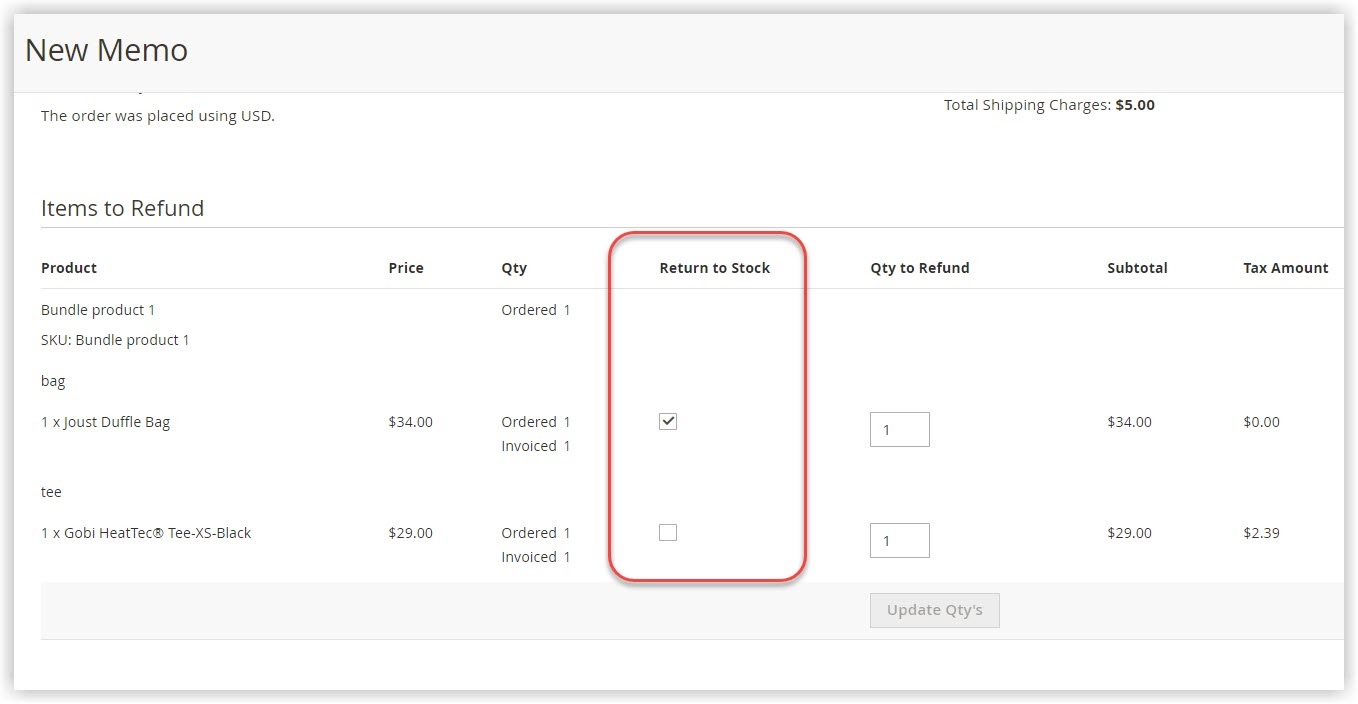Click the Update Qty's button
1358x704 pixels.
(x=934, y=610)
